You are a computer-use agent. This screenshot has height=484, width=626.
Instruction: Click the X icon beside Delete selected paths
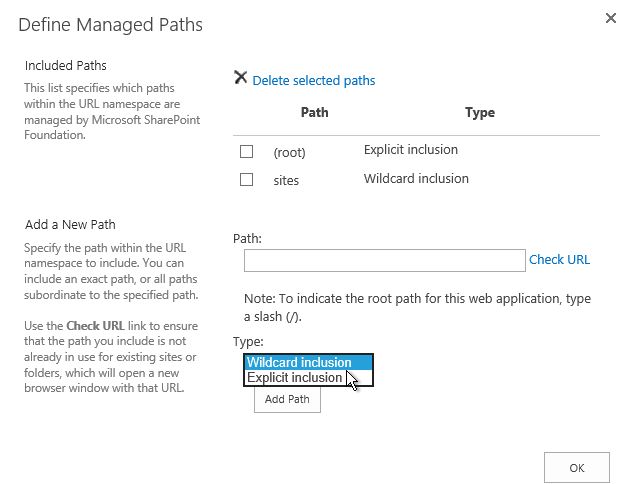(x=240, y=78)
